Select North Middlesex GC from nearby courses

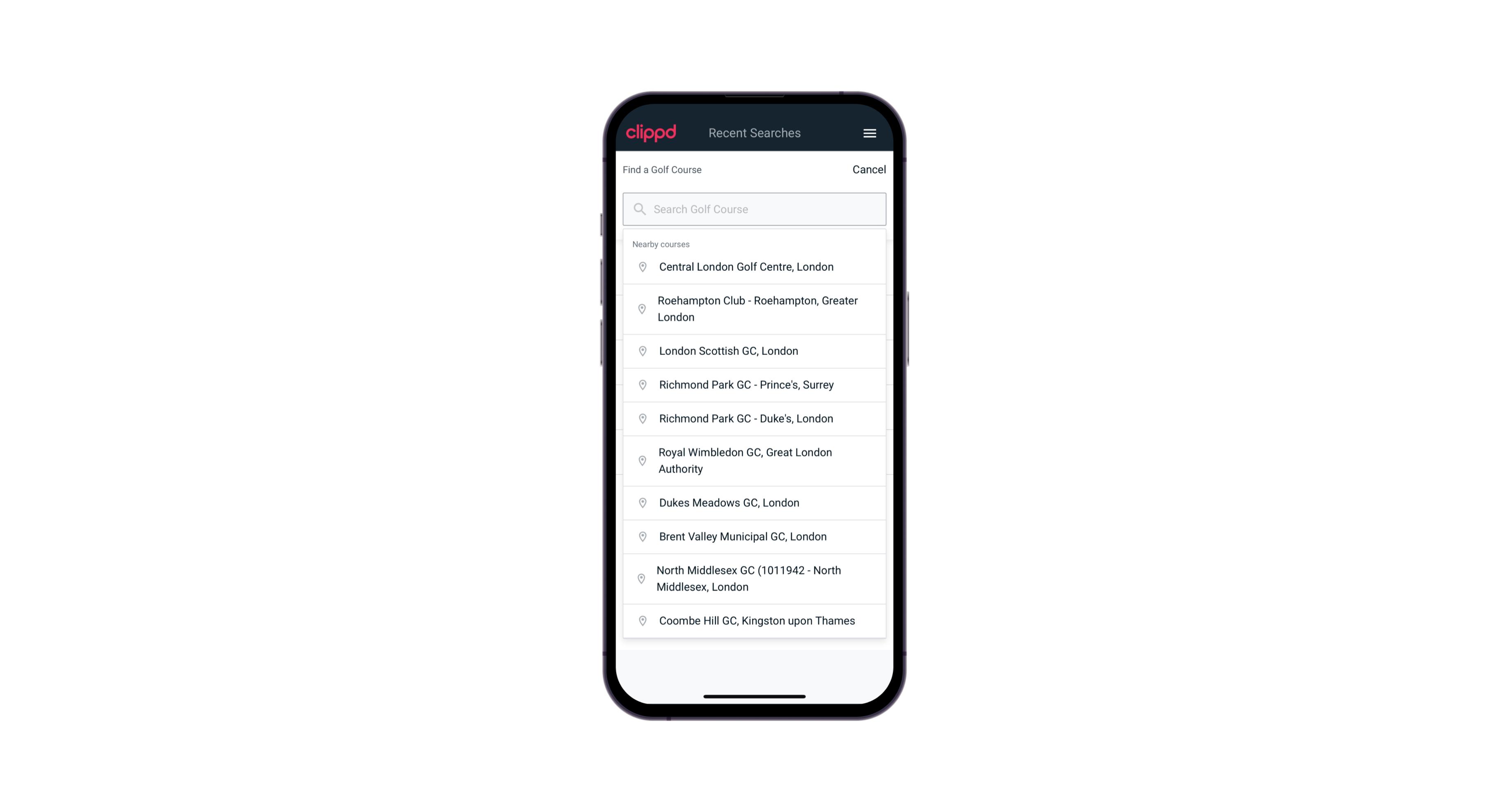point(754,578)
